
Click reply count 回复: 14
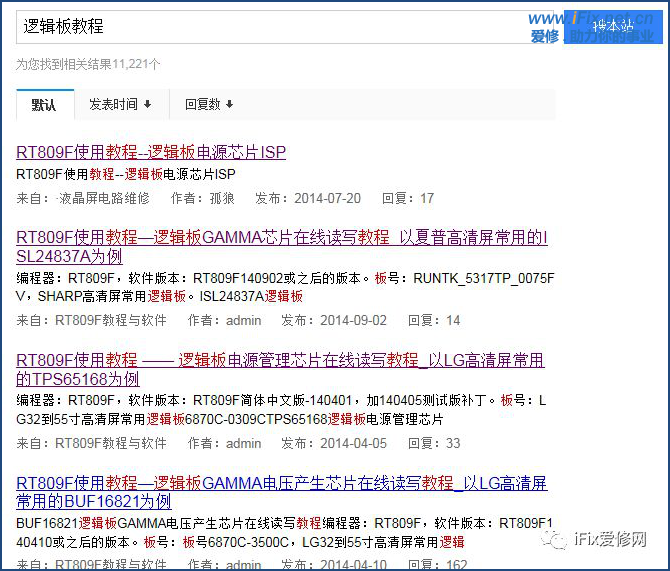[x=434, y=320]
